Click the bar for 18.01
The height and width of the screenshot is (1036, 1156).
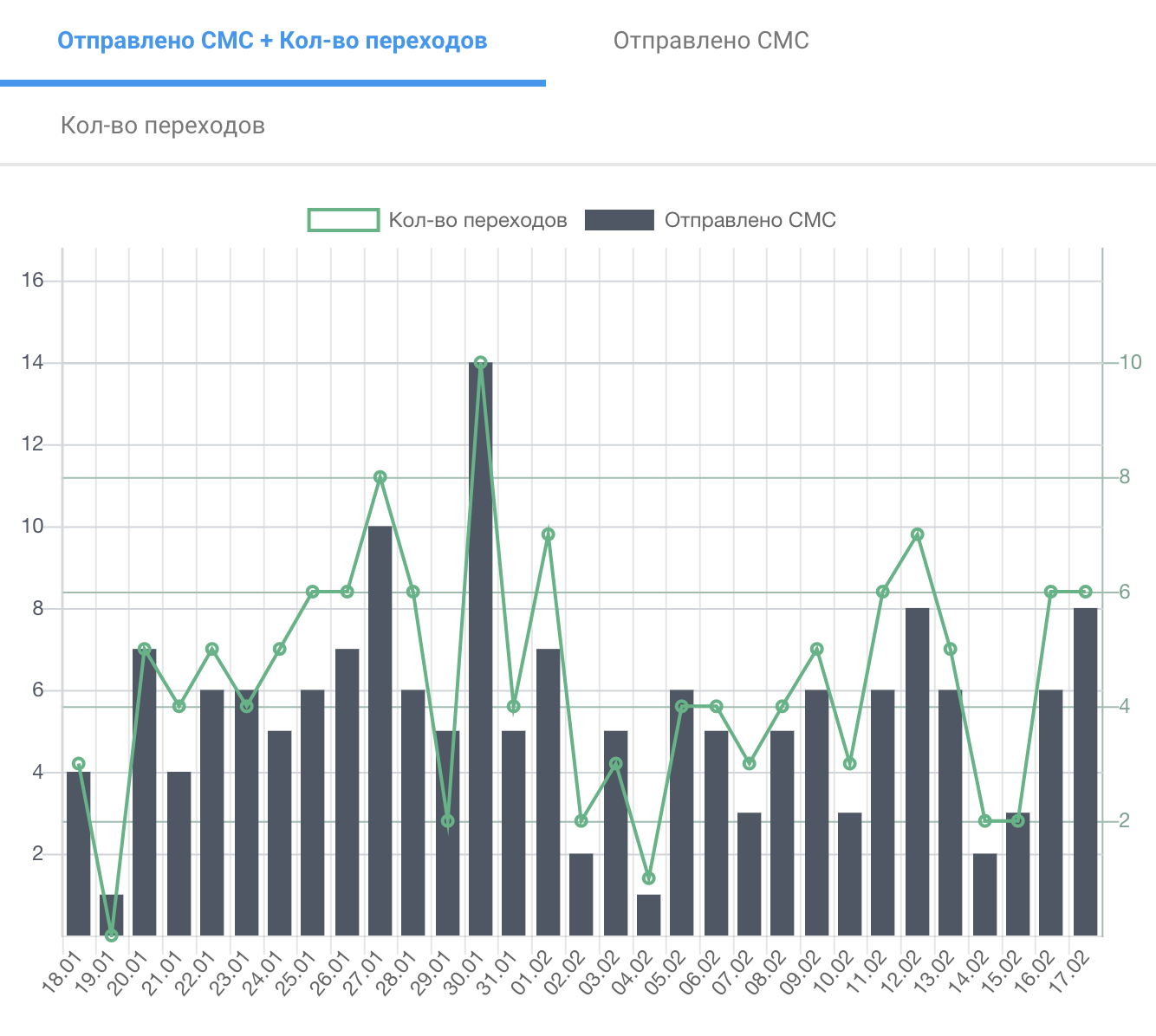click(x=79, y=853)
